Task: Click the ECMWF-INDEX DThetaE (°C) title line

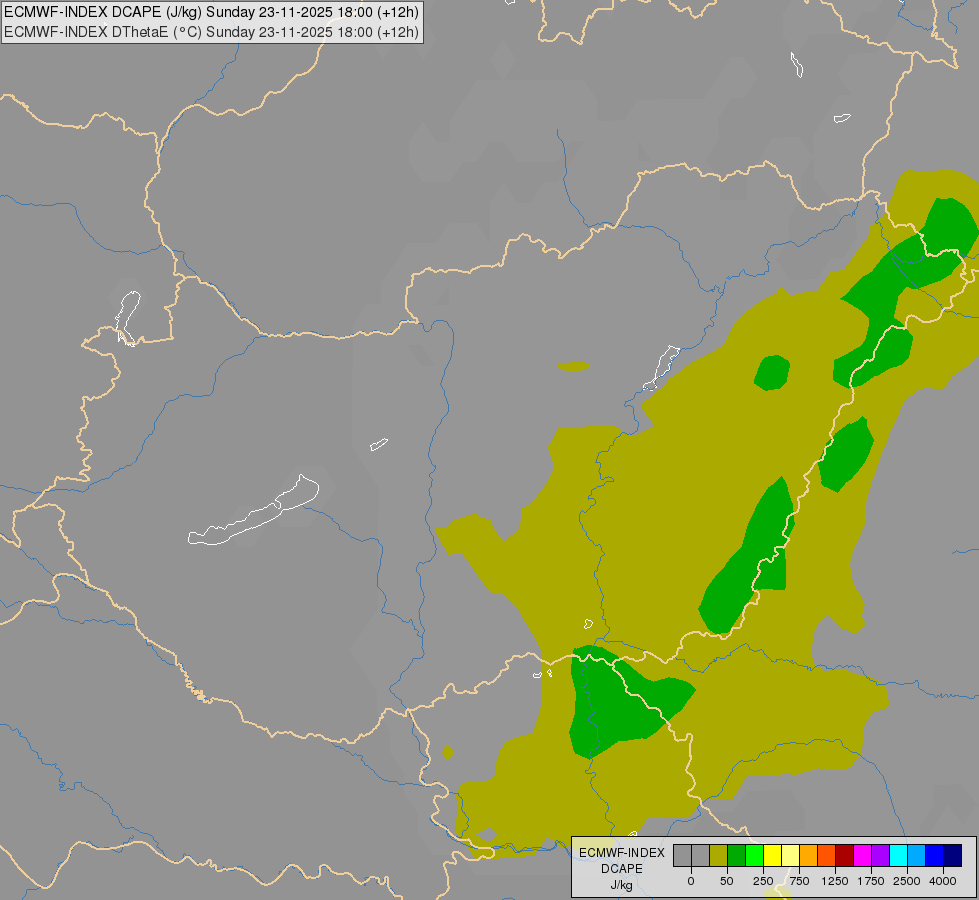Action: [x=212, y=32]
